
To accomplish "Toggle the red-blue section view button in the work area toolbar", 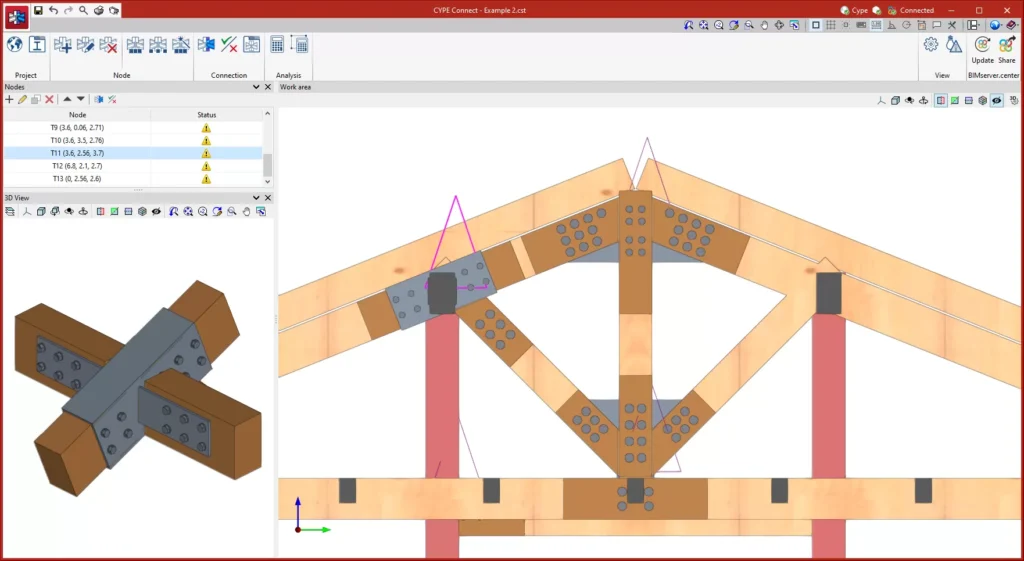I will coord(941,101).
